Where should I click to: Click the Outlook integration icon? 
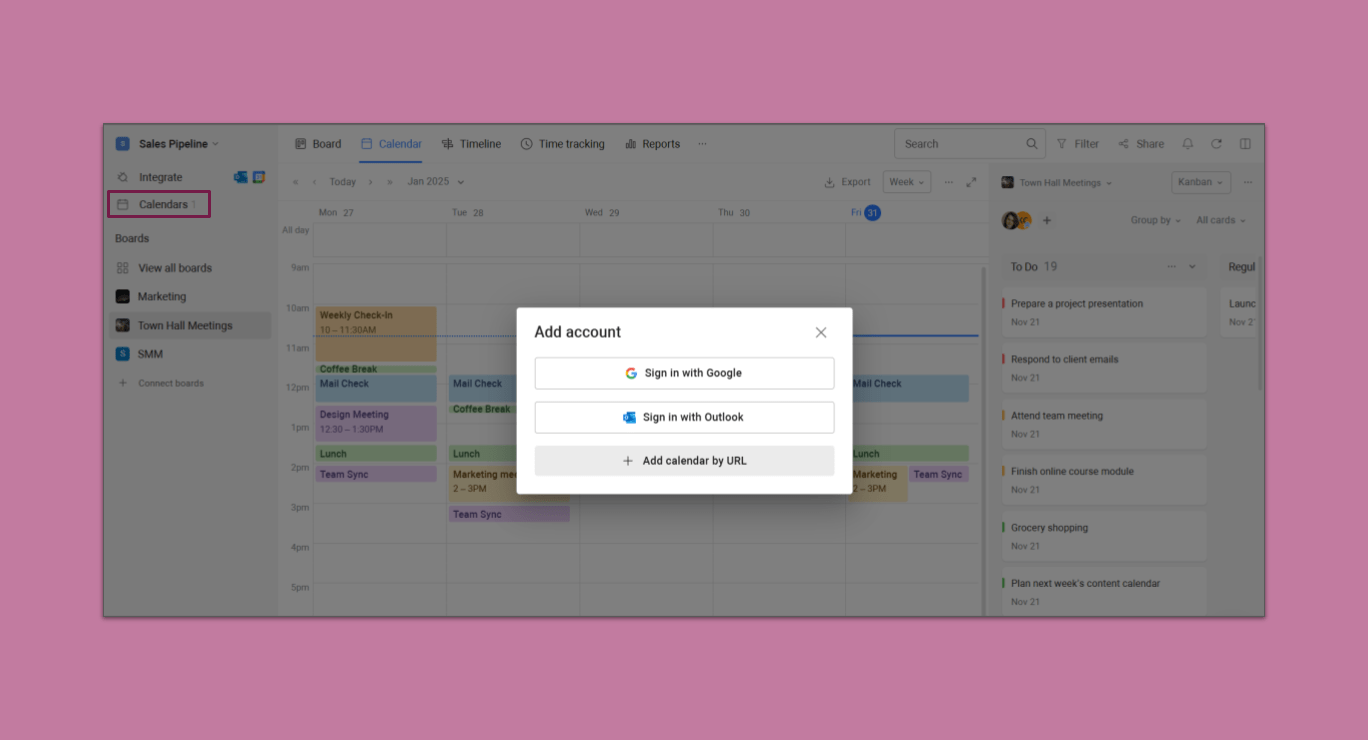(x=241, y=177)
